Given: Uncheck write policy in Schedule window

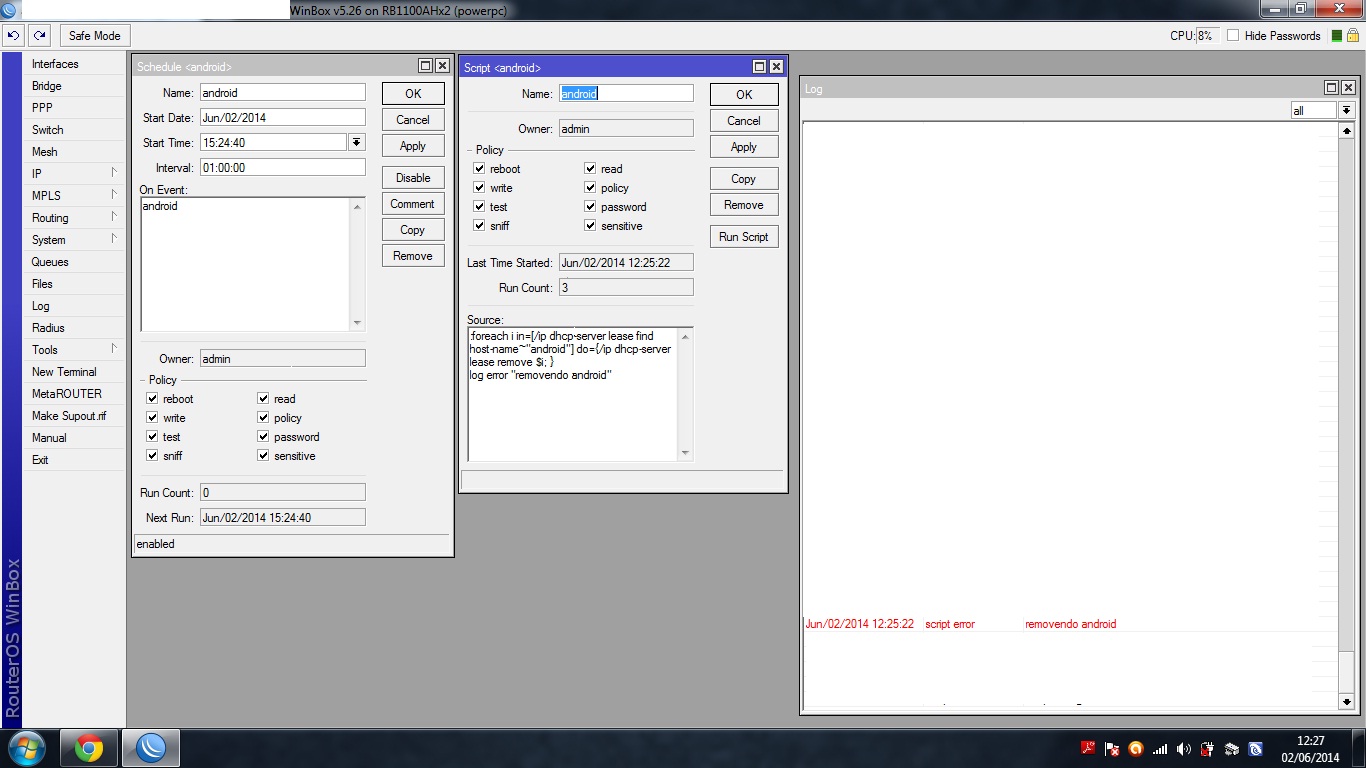Looking at the screenshot, I should 152,418.
